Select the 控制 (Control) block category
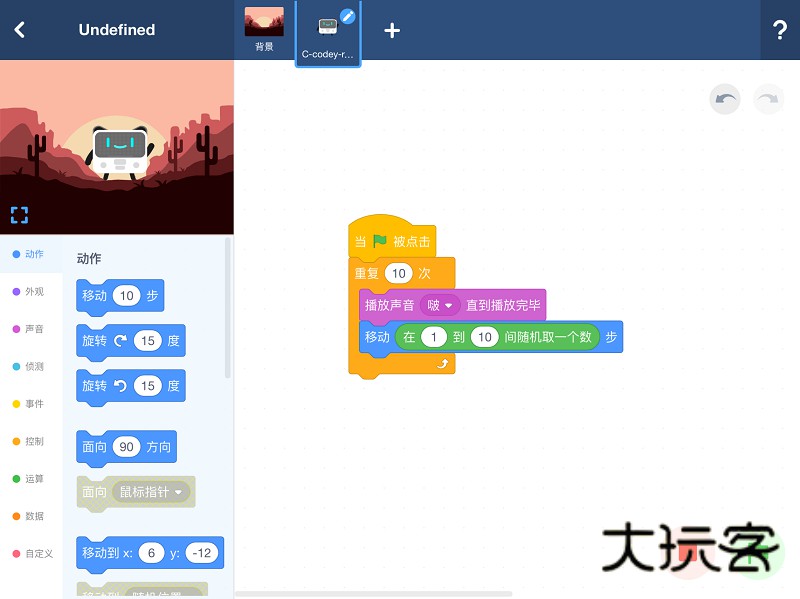 [31, 442]
